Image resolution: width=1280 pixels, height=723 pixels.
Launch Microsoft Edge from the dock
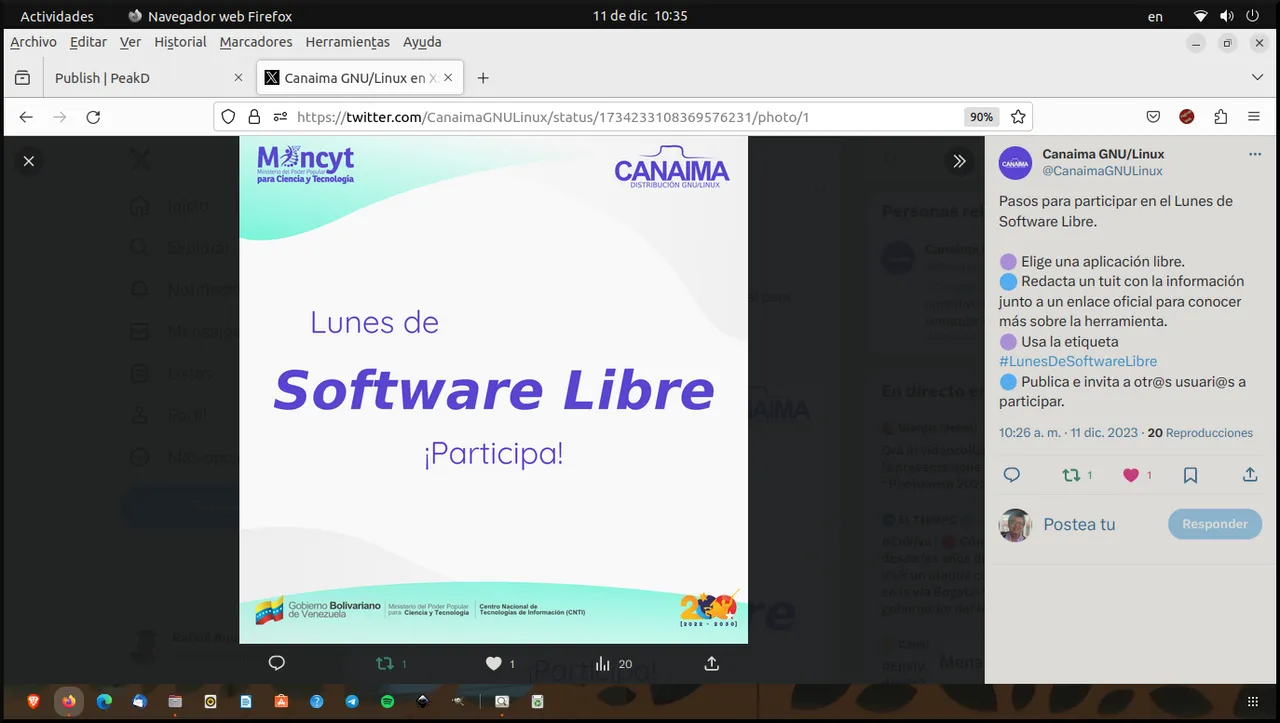pos(104,702)
